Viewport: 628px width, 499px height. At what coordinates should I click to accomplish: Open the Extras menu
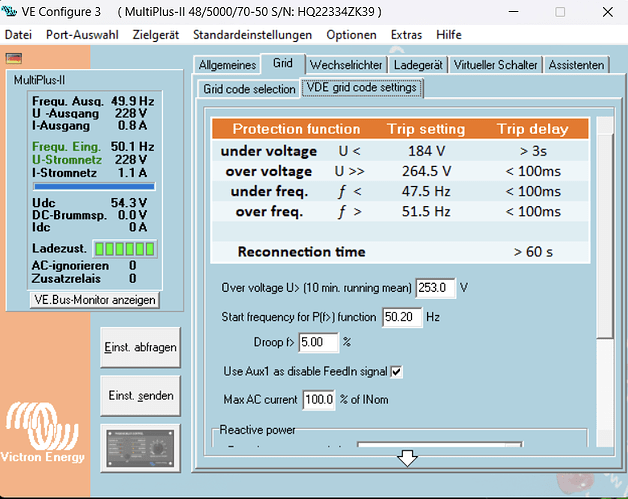pyautogui.click(x=406, y=35)
